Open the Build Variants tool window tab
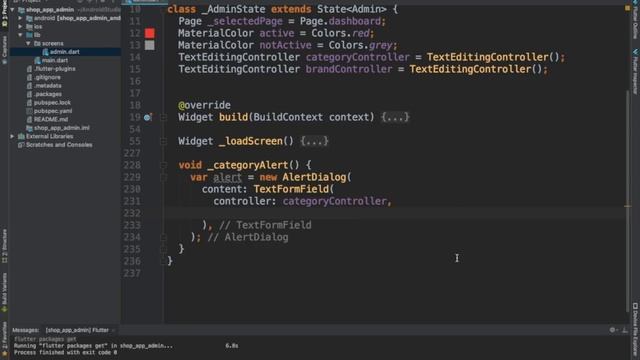This screenshot has height=360, width=640. coord(4,293)
